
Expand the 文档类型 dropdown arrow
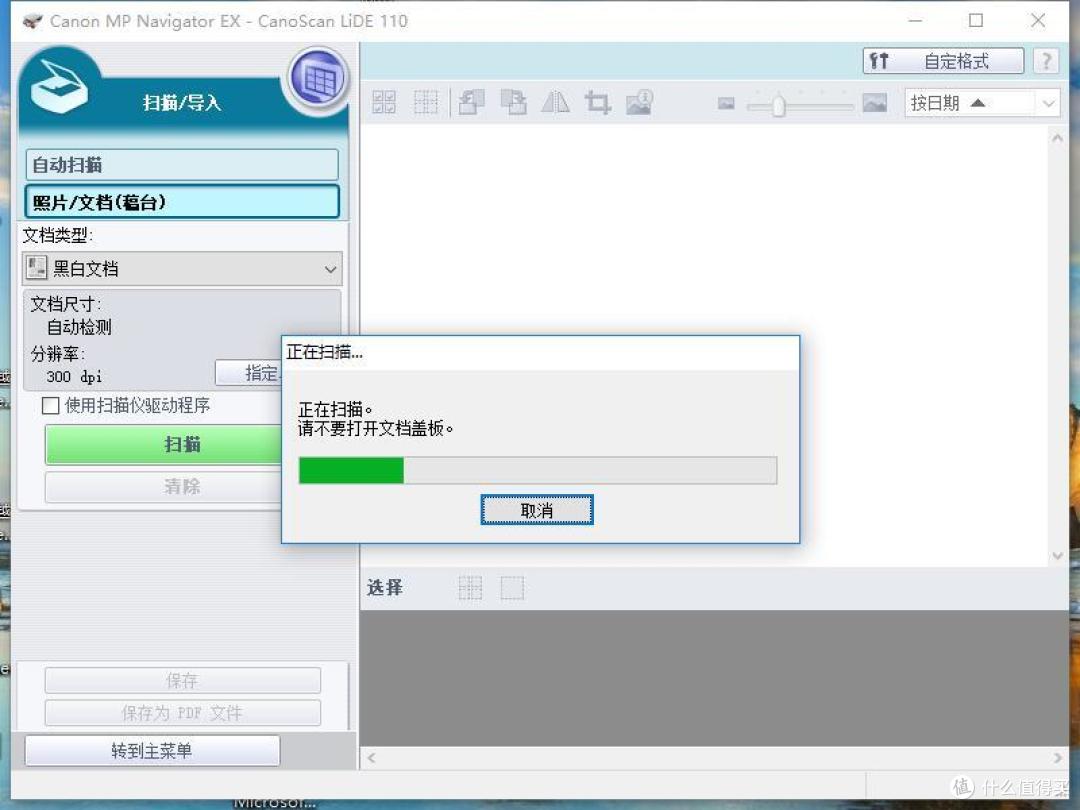(x=331, y=269)
